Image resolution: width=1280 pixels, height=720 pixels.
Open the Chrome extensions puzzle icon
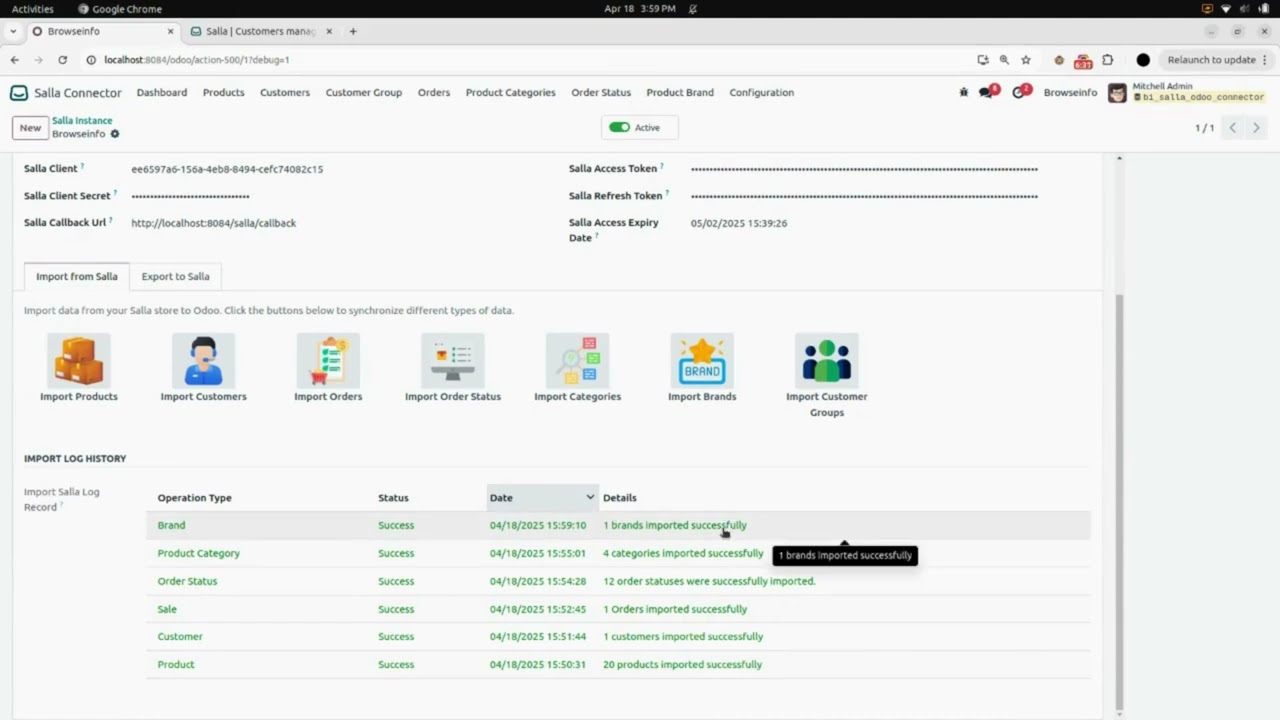pos(1108,60)
